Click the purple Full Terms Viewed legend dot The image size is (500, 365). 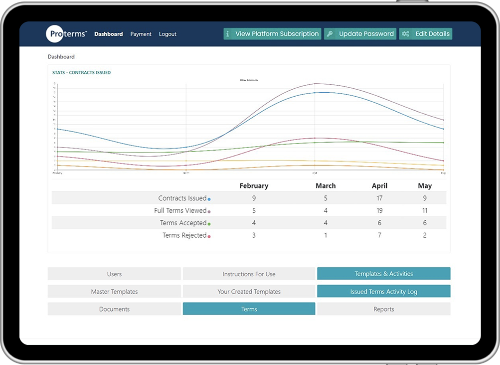tap(209, 212)
